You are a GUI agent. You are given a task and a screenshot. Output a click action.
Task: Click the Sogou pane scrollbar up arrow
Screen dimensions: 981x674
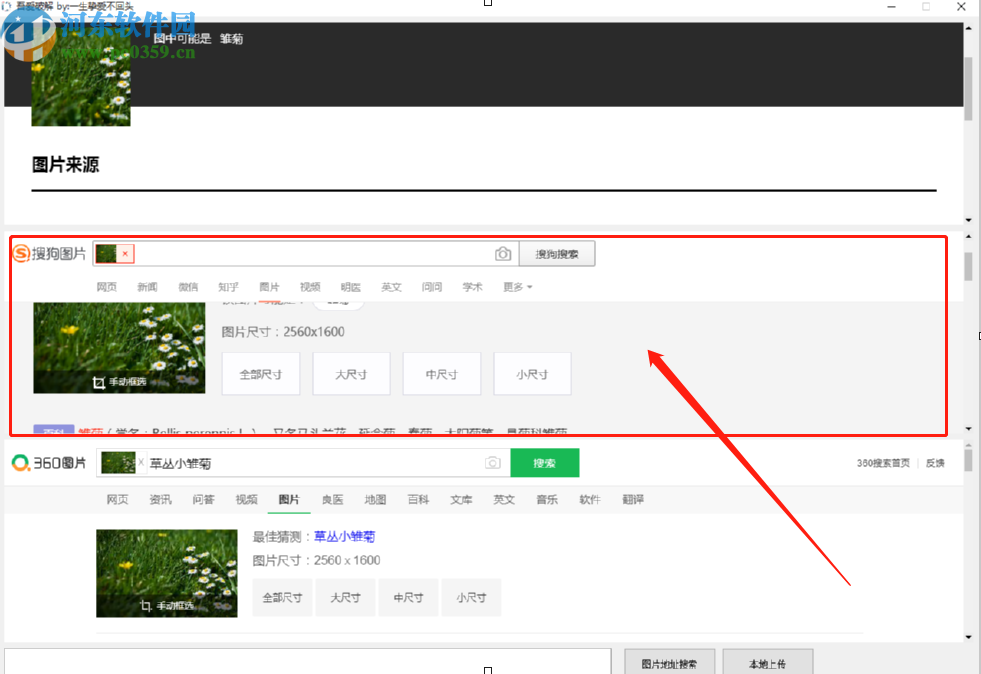click(x=968, y=237)
